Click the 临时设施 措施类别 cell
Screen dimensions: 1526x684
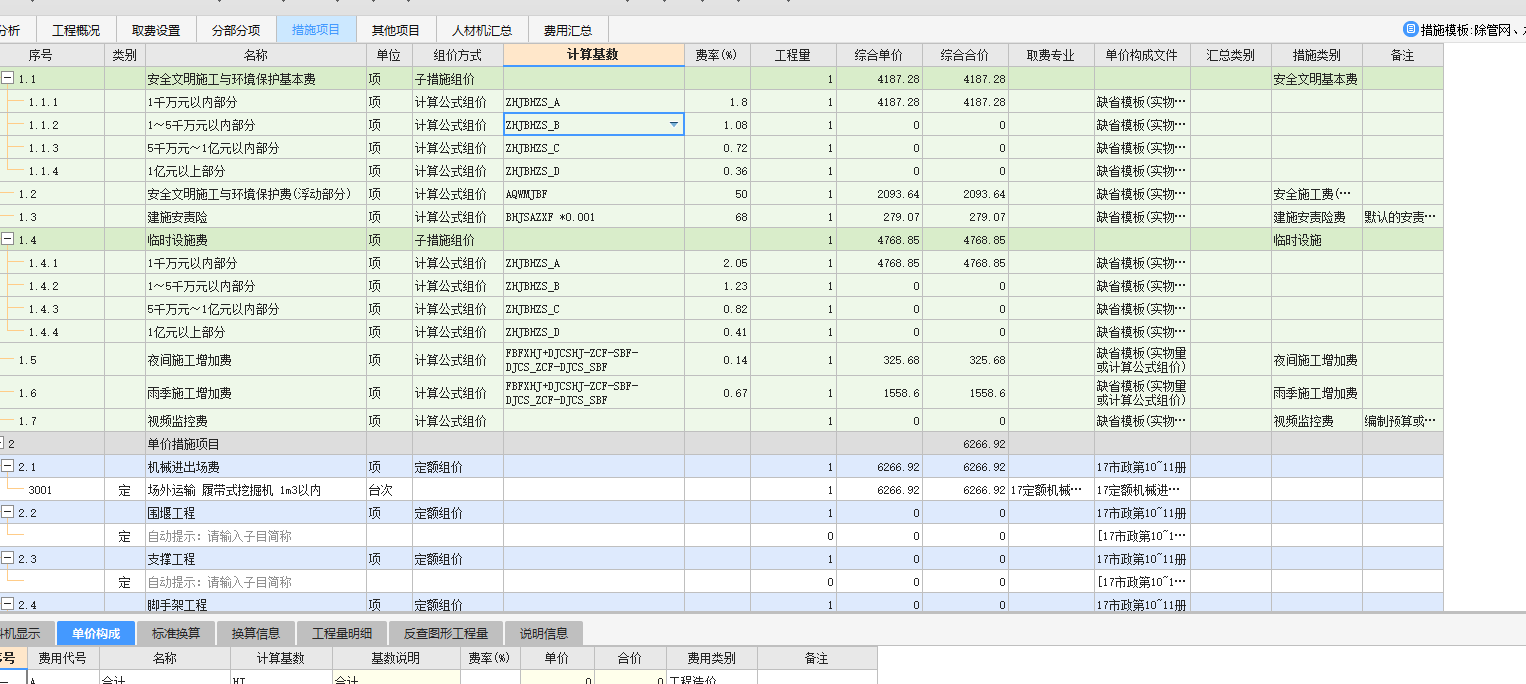click(1317, 240)
